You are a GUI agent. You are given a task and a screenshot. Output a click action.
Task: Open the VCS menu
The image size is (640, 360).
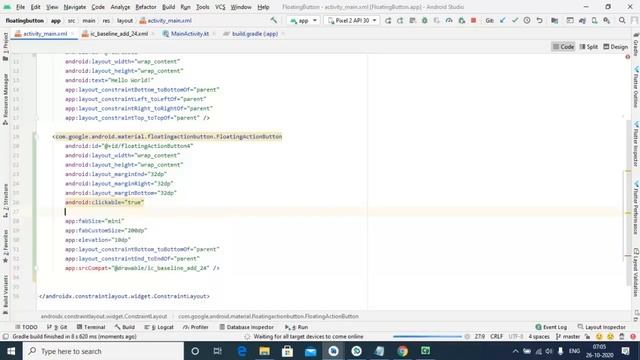point(220,7)
